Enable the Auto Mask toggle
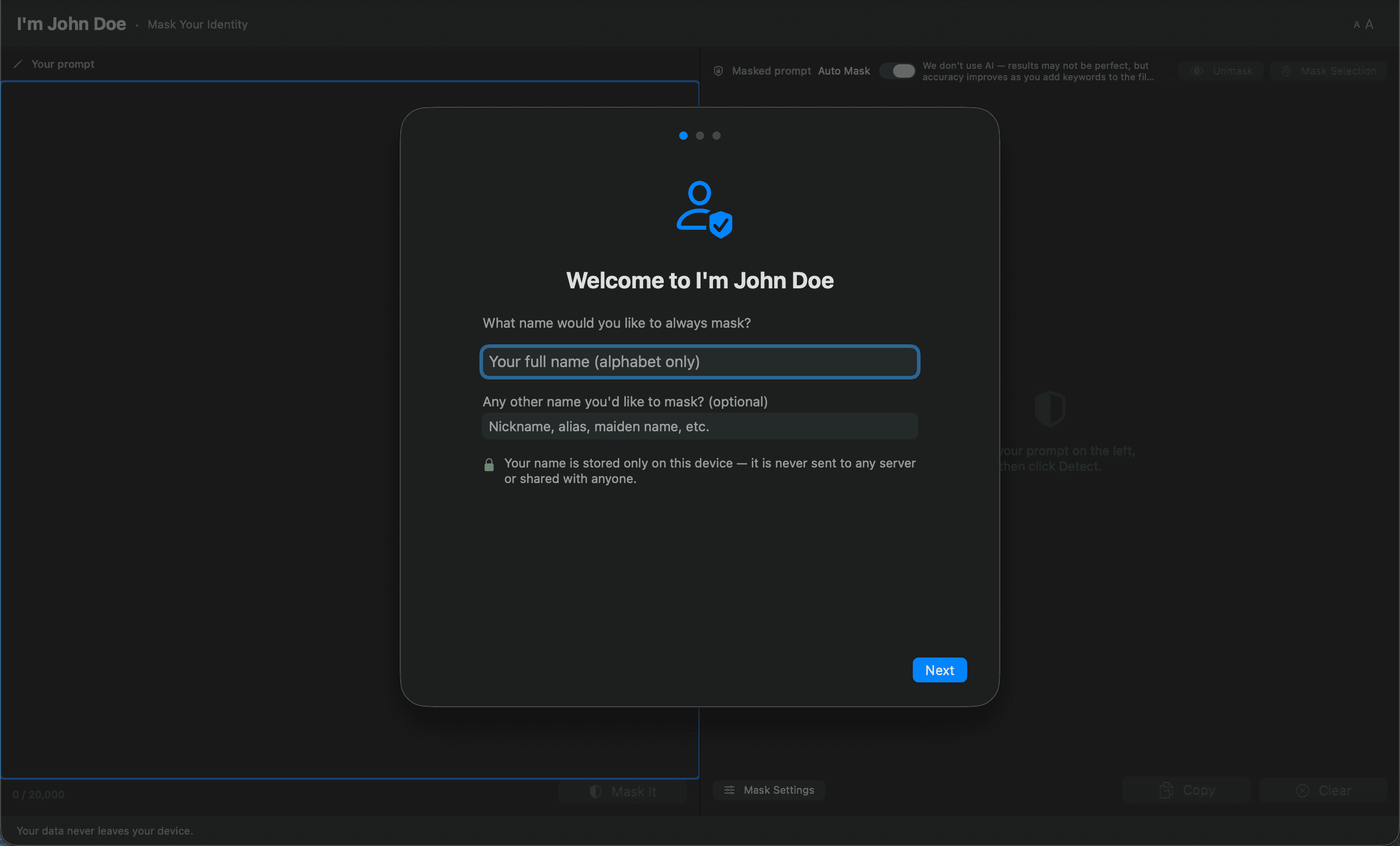This screenshot has height=846, width=1400. 898,70
